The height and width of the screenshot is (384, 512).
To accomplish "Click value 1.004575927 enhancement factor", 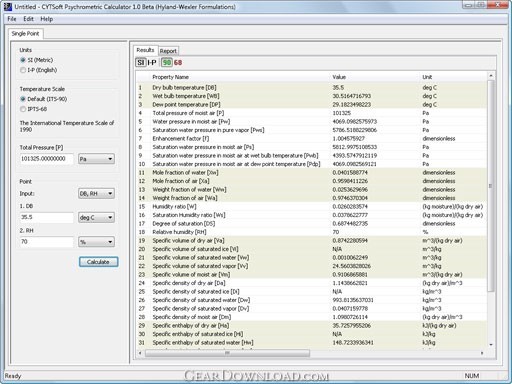I will coord(349,139).
